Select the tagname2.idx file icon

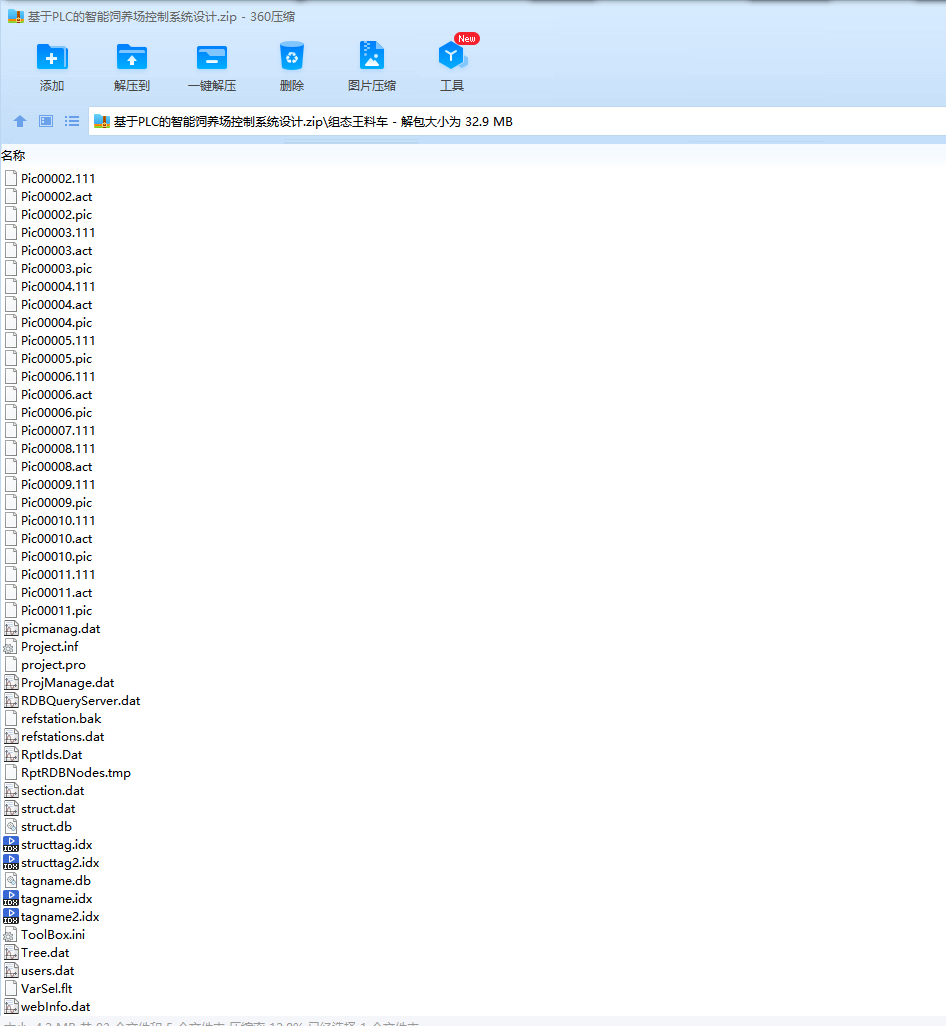(x=10, y=917)
